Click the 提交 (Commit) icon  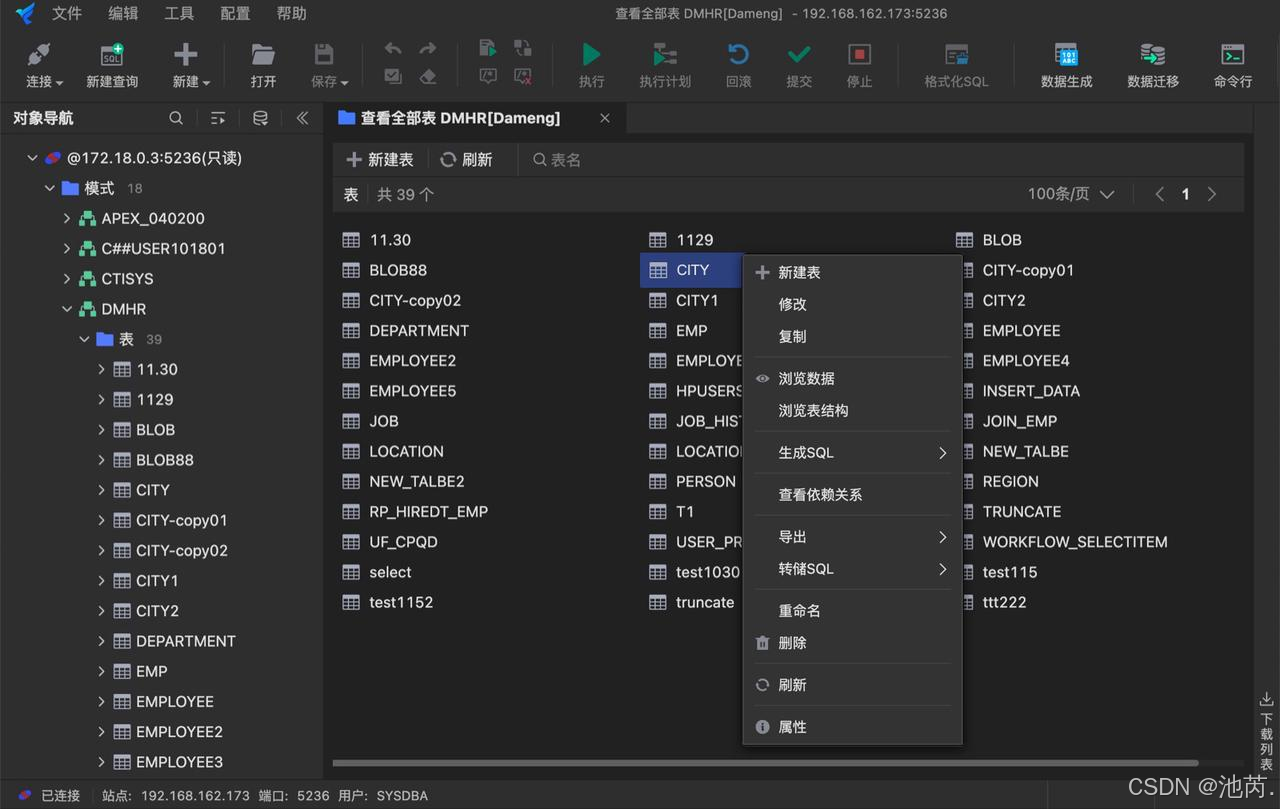(798, 60)
